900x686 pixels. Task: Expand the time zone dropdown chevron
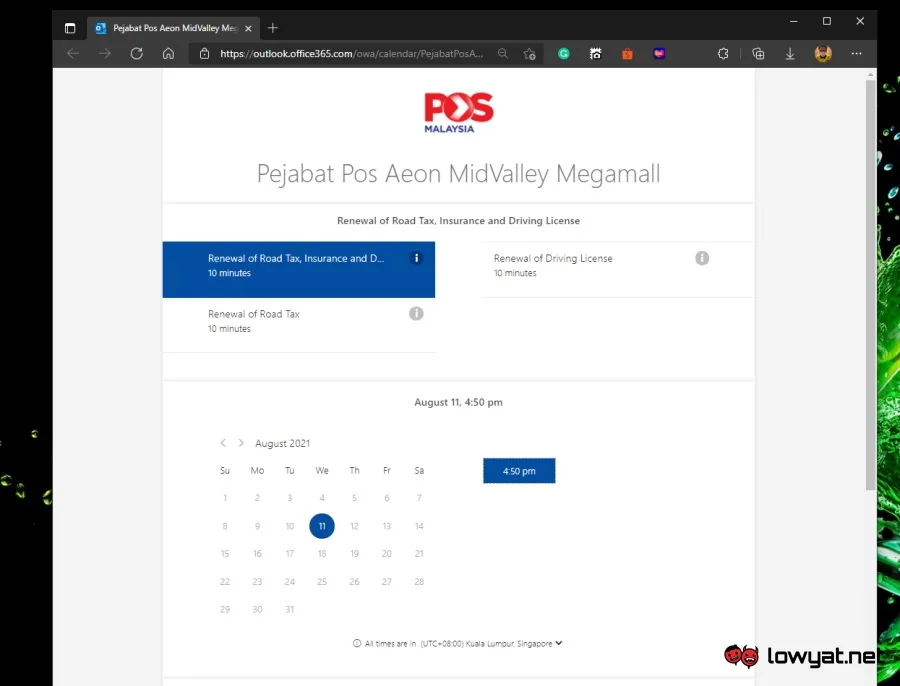point(559,644)
